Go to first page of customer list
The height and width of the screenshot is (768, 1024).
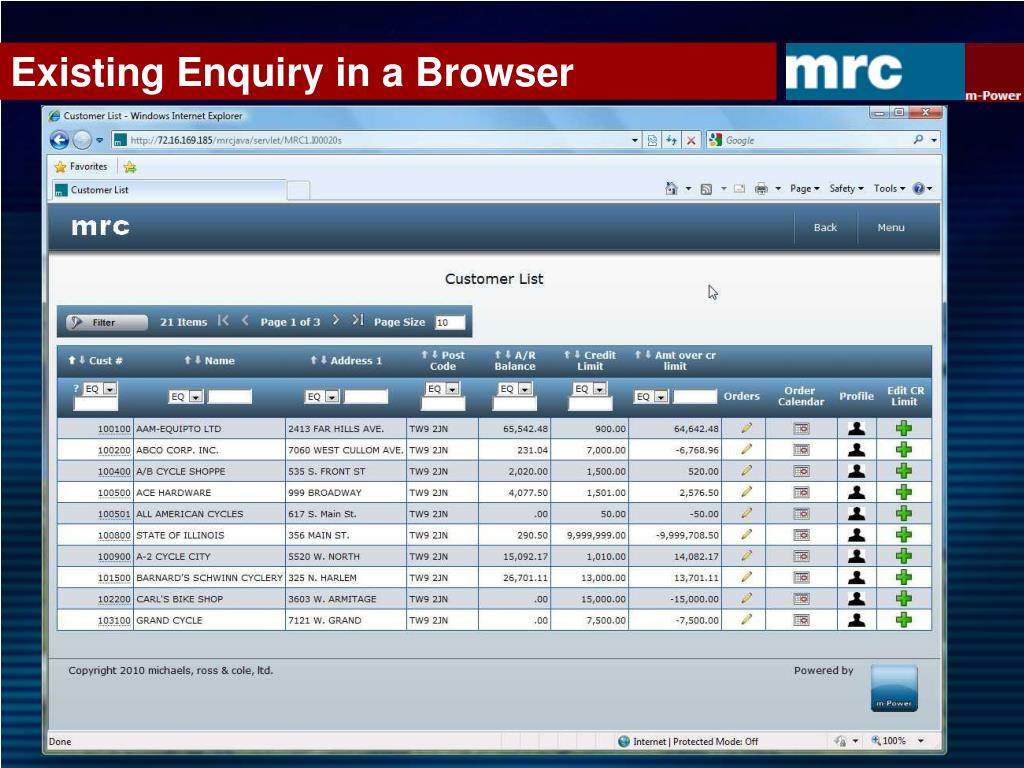click(223, 321)
